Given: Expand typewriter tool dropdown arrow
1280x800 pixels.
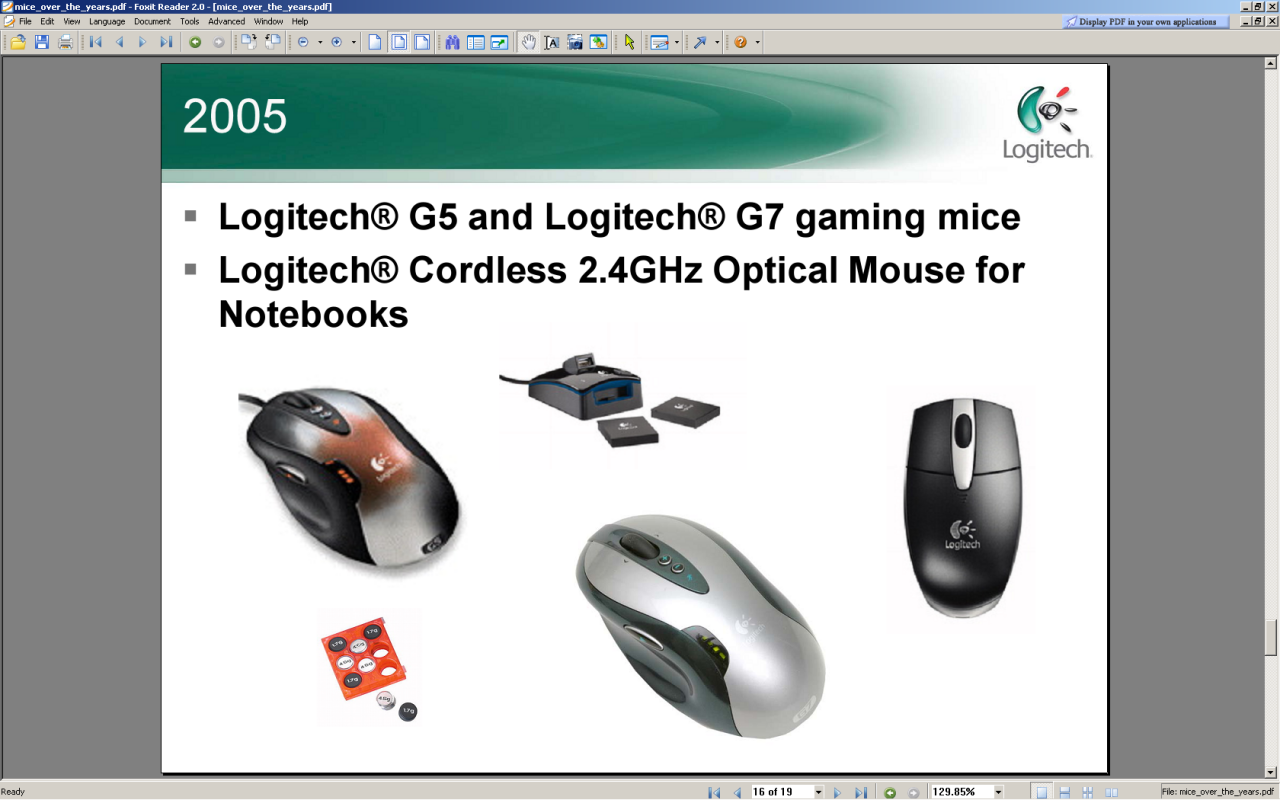Looking at the screenshot, I should (x=677, y=42).
